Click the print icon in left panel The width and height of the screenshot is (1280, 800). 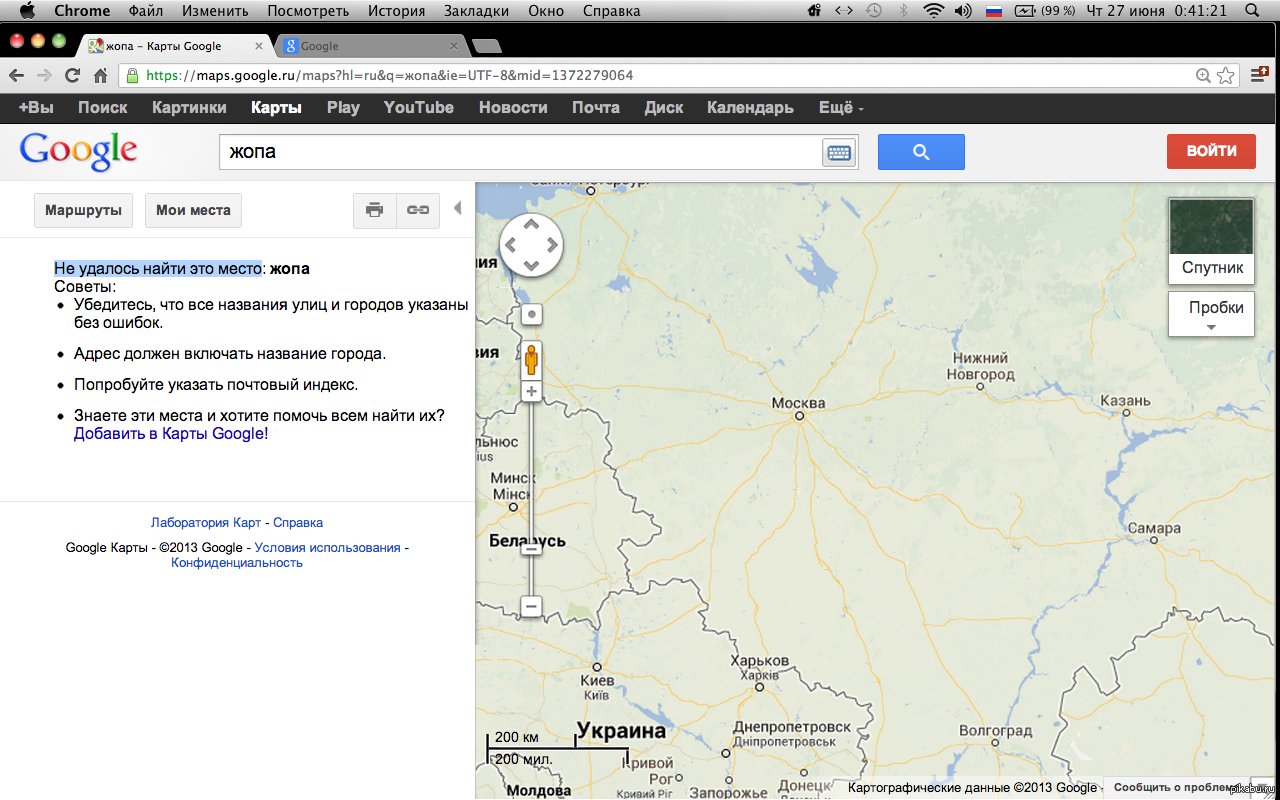point(375,210)
